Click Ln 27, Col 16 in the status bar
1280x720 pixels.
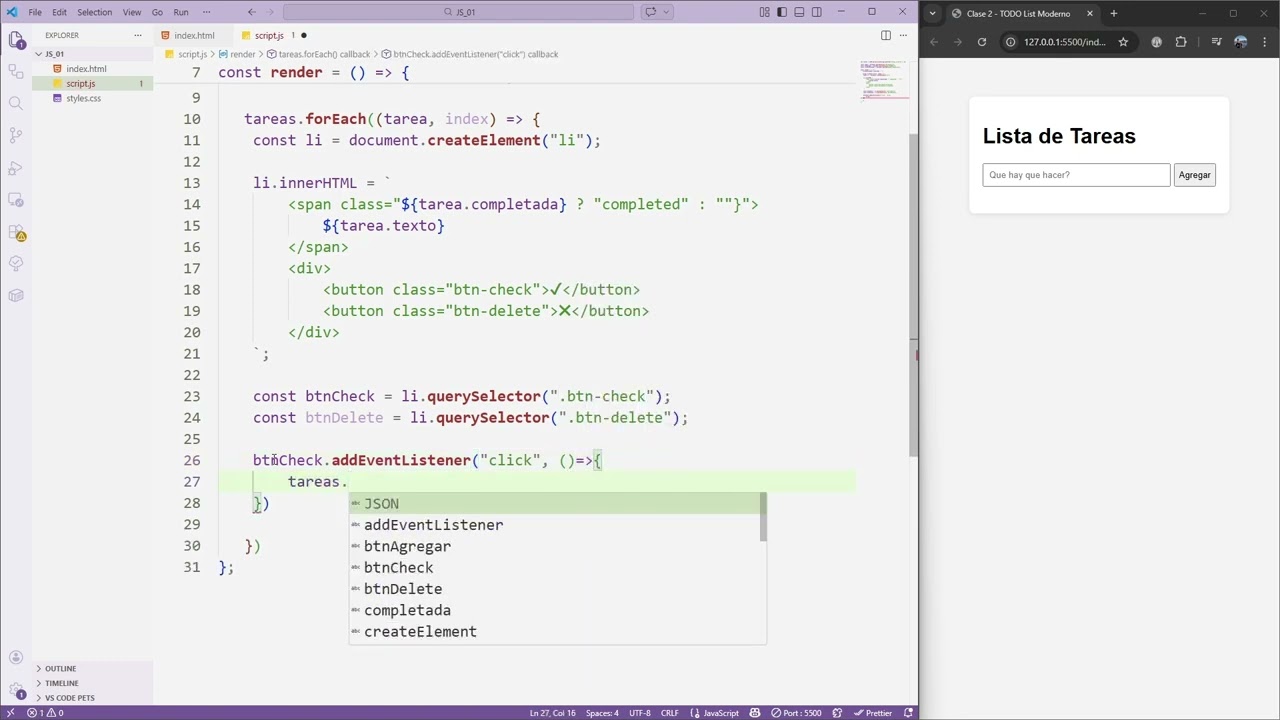(x=552, y=713)
